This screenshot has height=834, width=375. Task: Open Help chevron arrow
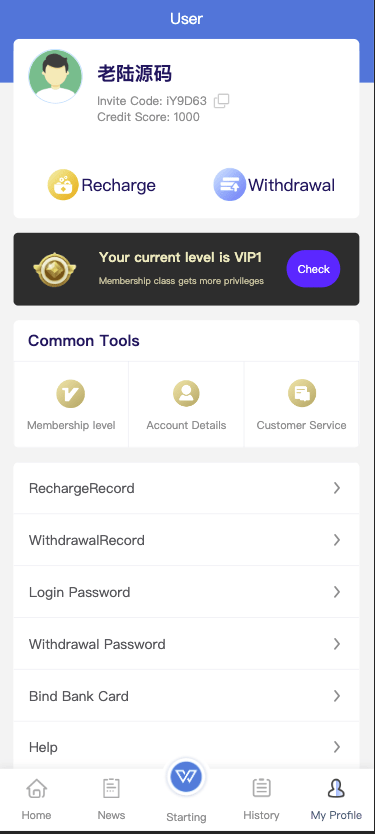[337, 747]
